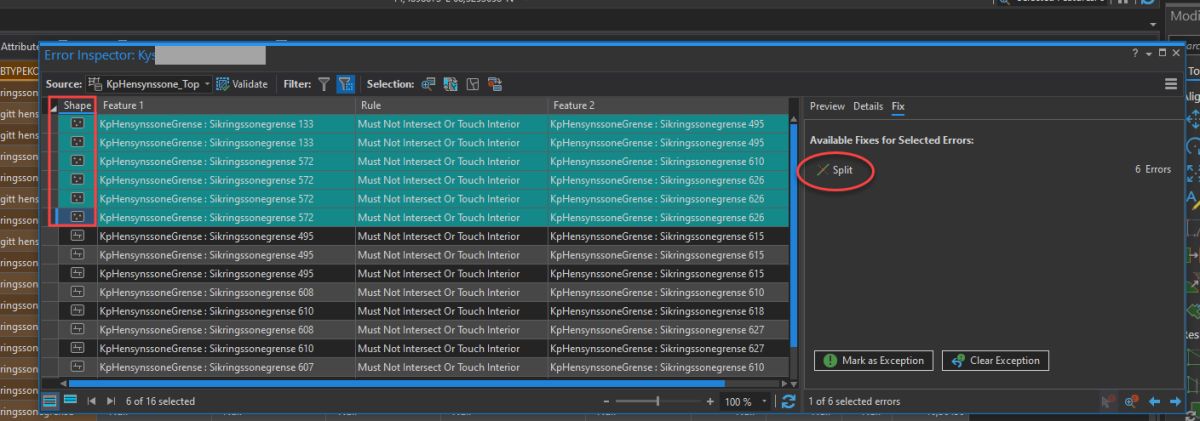Click Clear Exception button
The width and height of the screenshot is (1200, 421).
click(x=996, y=360)
